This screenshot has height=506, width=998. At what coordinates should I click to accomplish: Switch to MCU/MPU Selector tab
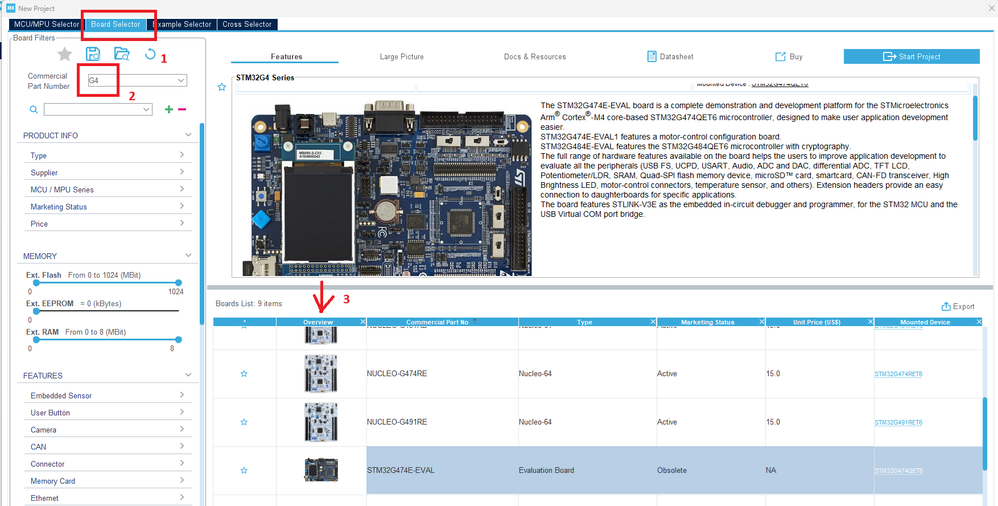(x=46, y=24)
